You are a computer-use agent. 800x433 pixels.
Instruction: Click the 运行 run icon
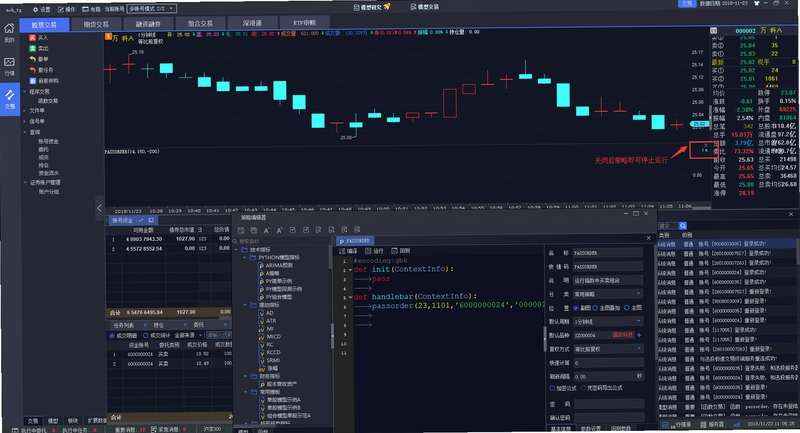pos(368,251)
